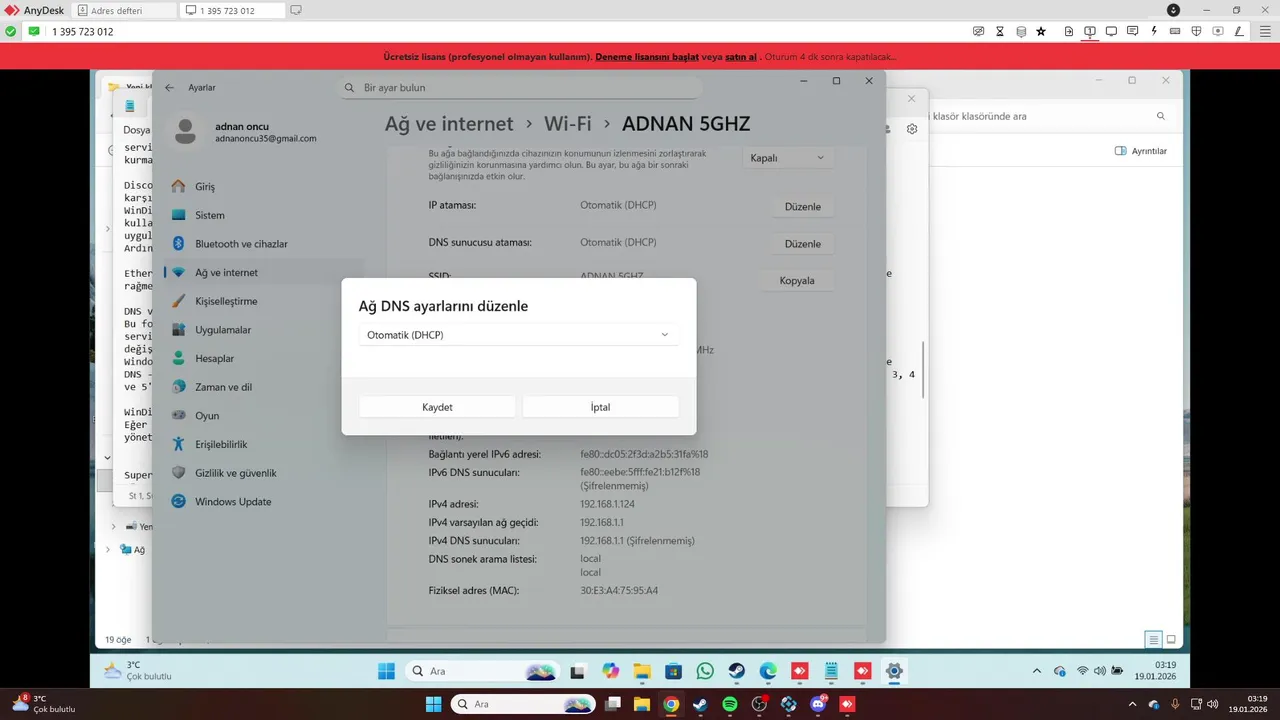Select AnyDesk remote monitor 1 icon
This screenshot has height=720, width=1280.
(1090, 31)
